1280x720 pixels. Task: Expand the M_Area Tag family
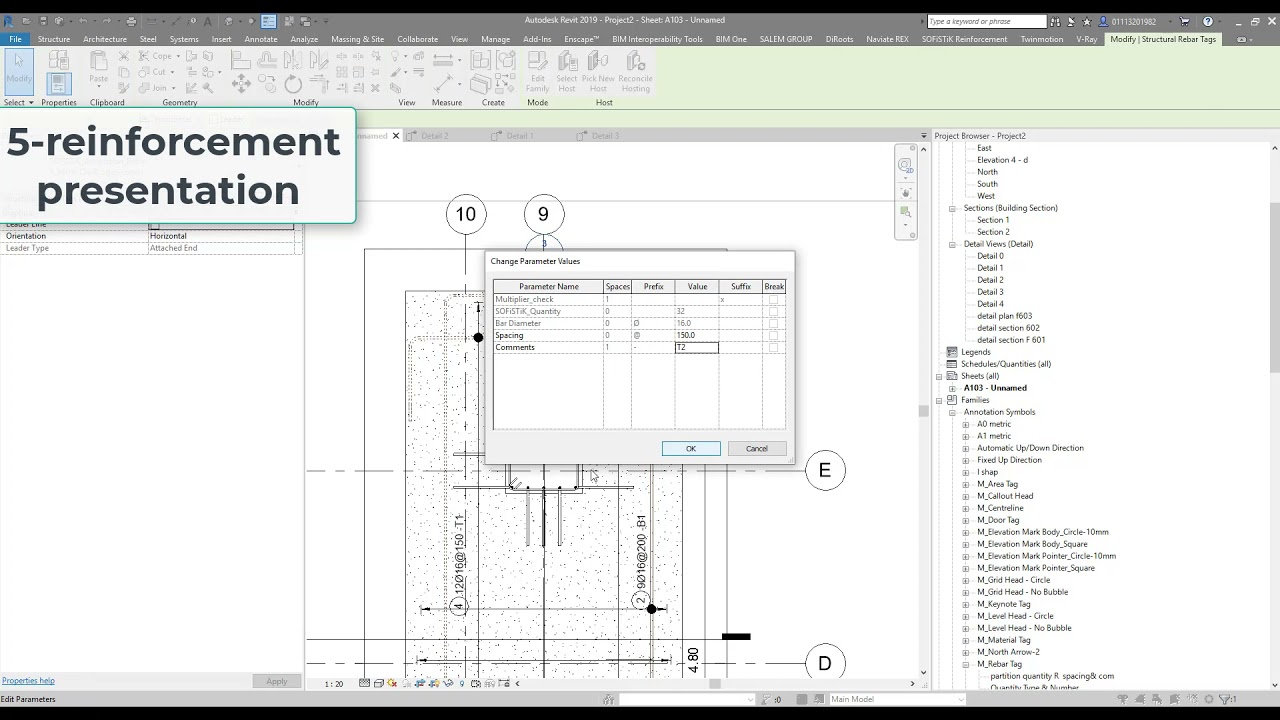(966, 484)
